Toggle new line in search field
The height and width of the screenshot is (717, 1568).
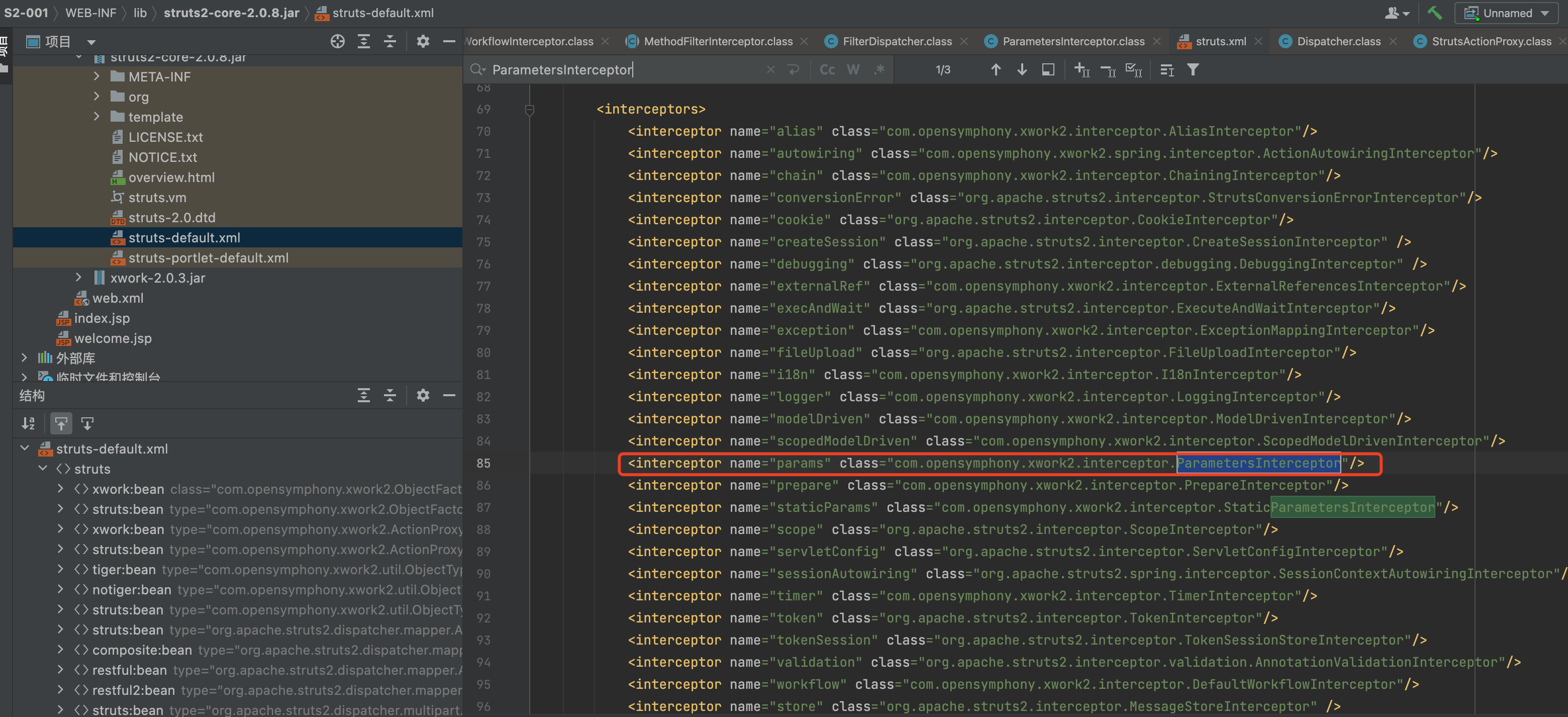click(x=793, y=69)
